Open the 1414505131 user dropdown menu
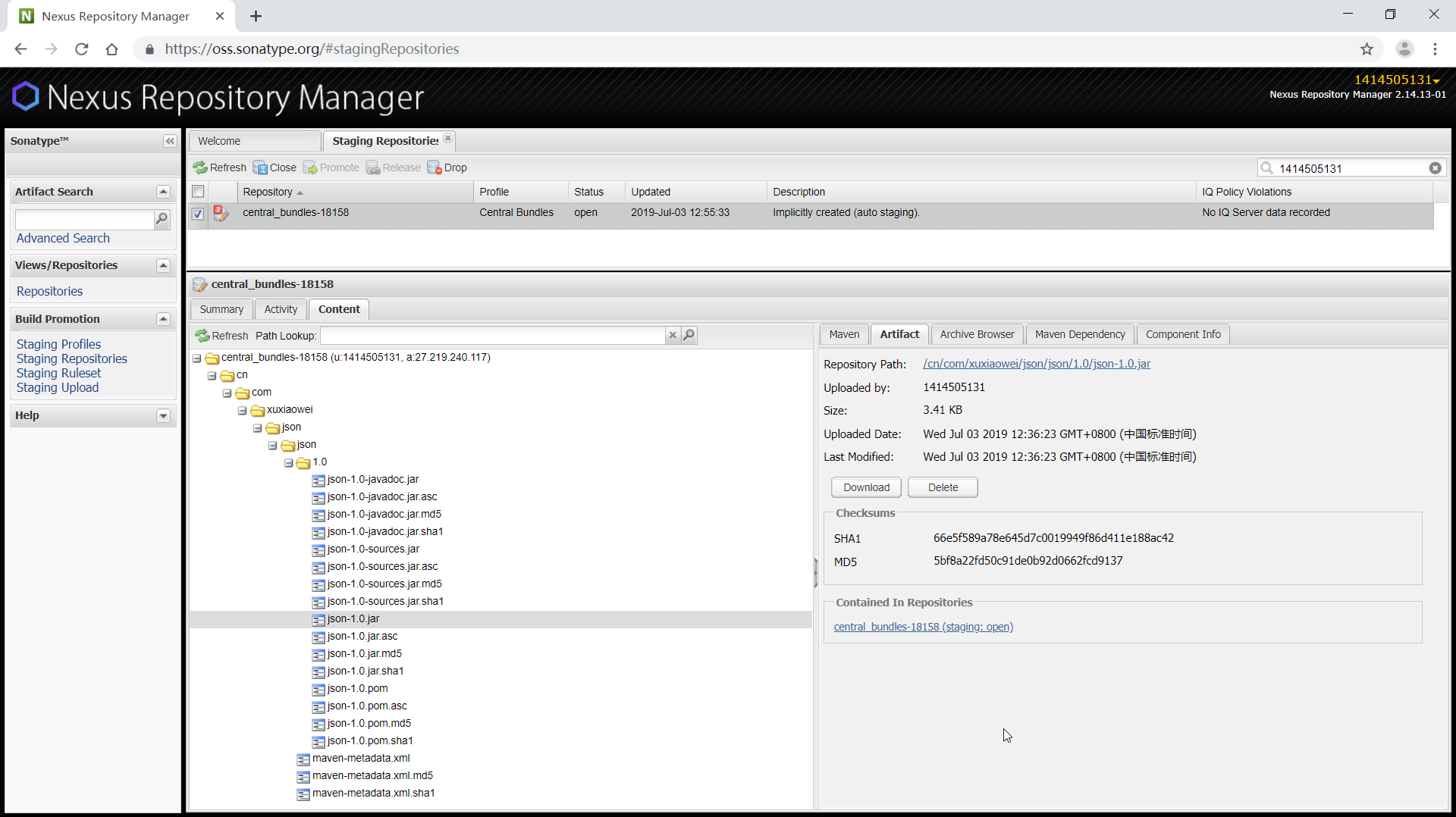This screenshot has width=1456, height=817. (1397, 80)
